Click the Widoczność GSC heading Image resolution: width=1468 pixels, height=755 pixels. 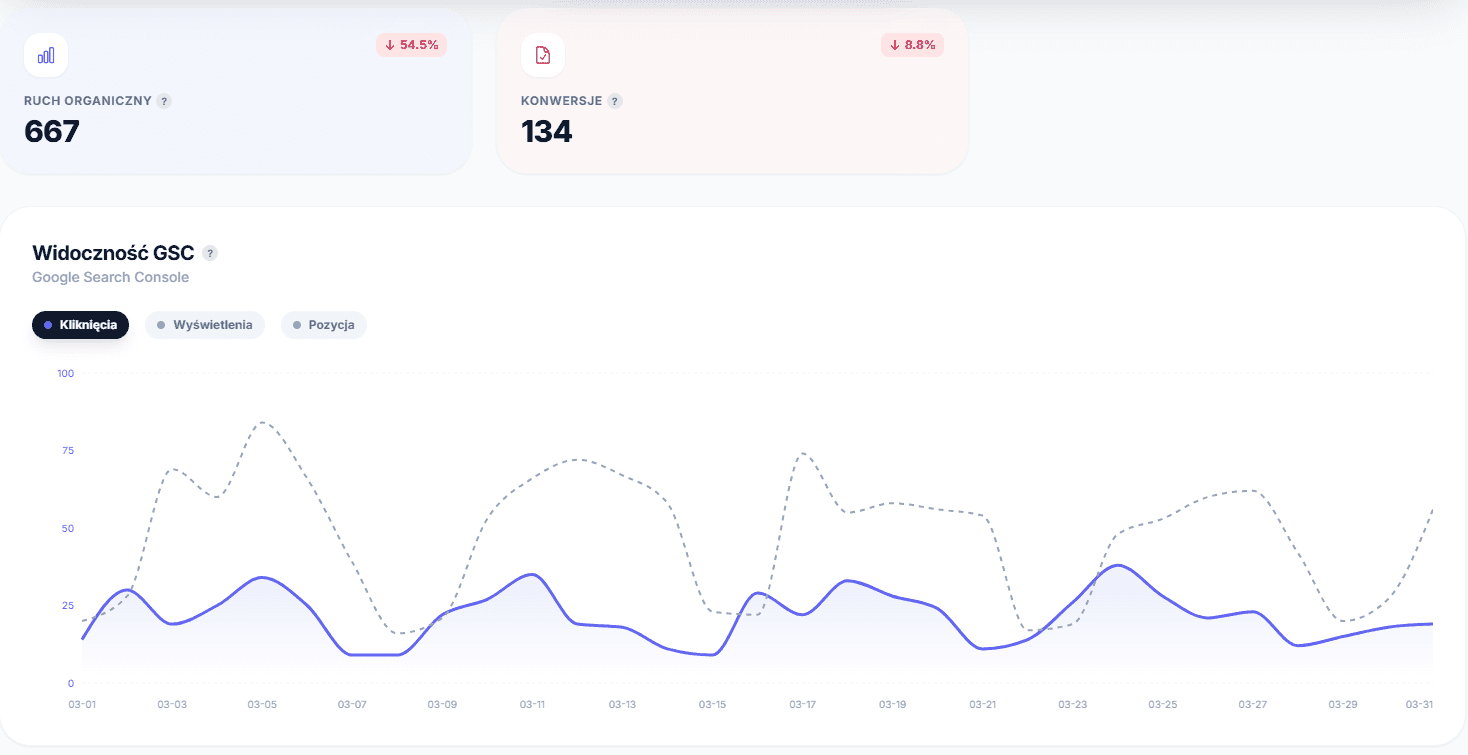[x=113, y=253]
